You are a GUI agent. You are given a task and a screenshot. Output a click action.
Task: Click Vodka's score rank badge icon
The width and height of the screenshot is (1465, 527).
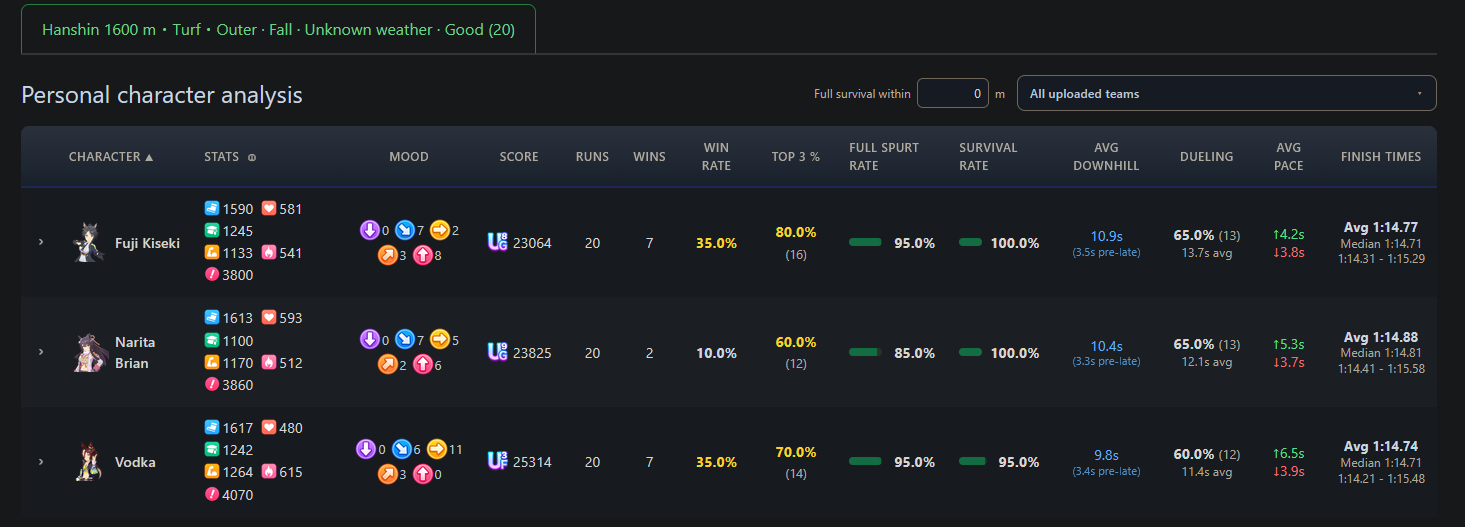click(x=497, y=461)
